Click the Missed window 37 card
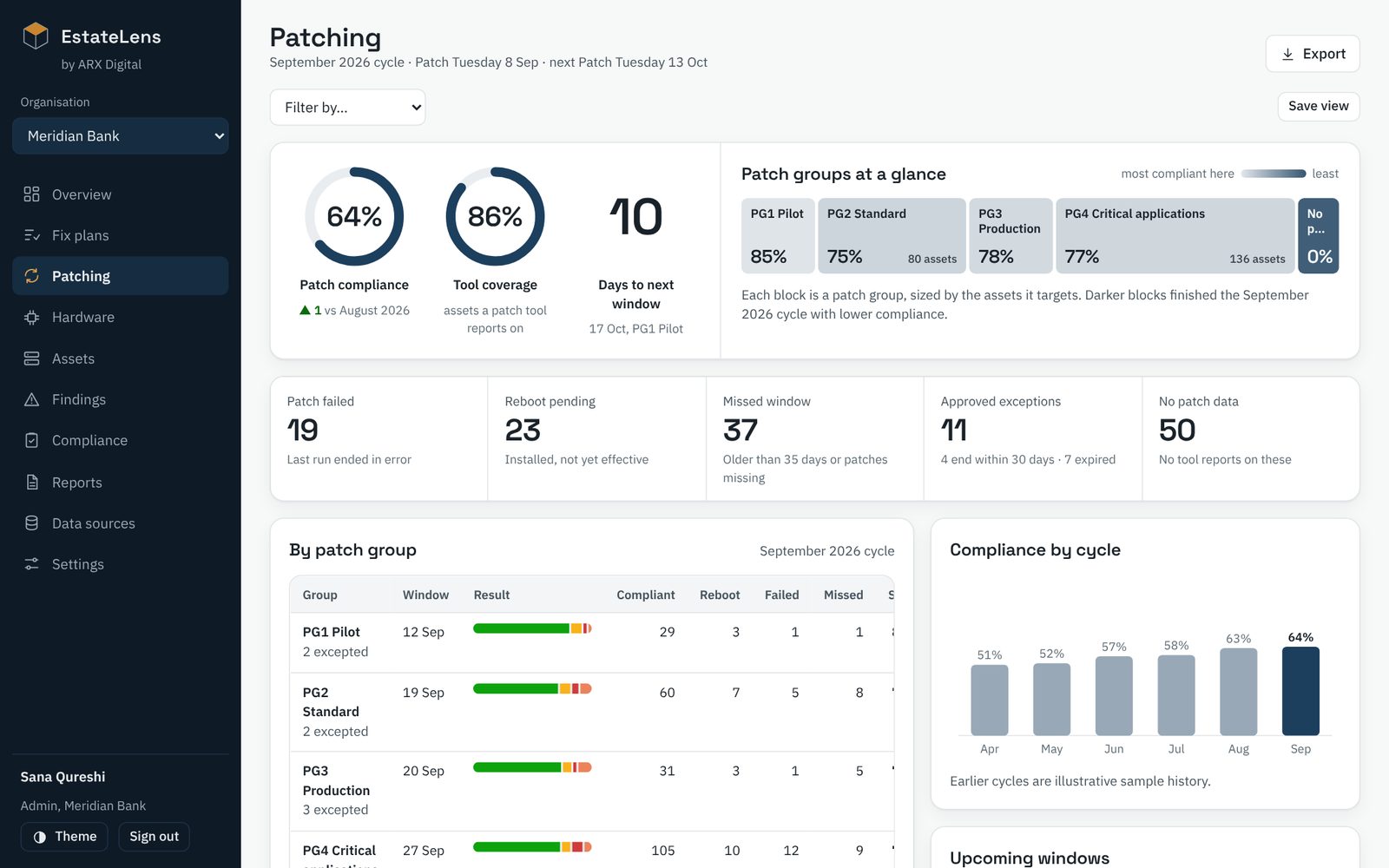Image resolution: width=1389 pixels, height=868 pixels. [815, 438]
